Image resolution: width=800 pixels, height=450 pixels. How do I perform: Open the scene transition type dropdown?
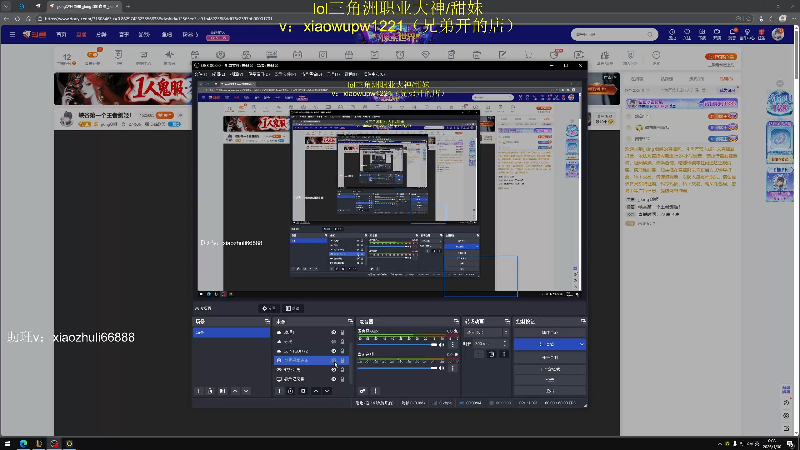point(486,332)
